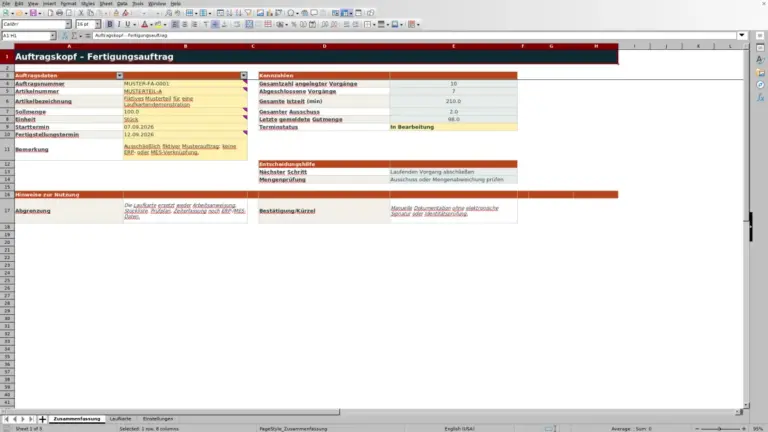The width and height of the screenshot is (768, 432).
Task: Click the Copy icon
Action: (x=90, y=13)
